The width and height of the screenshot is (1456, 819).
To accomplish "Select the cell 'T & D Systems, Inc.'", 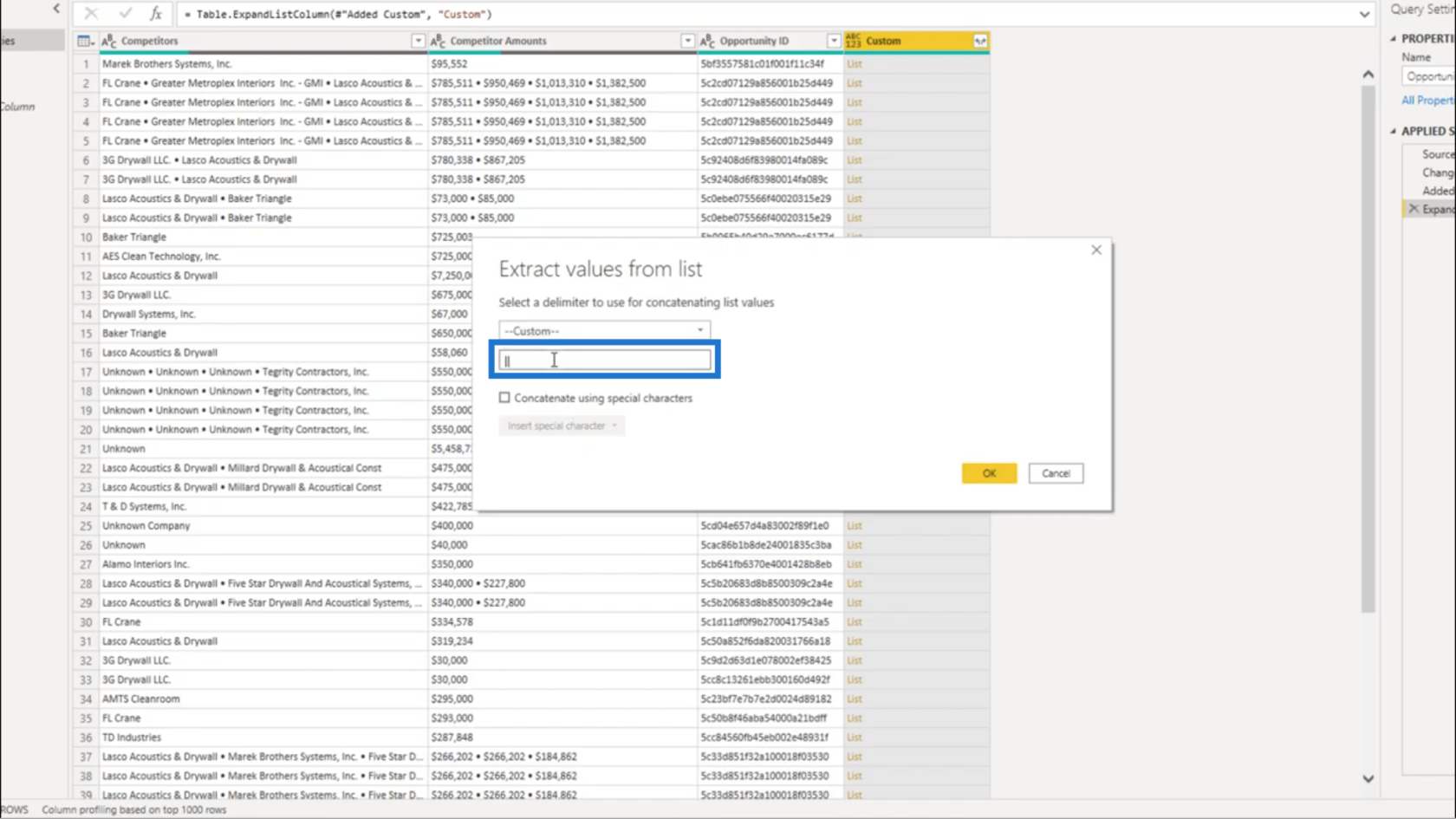I will pos(263,506).
